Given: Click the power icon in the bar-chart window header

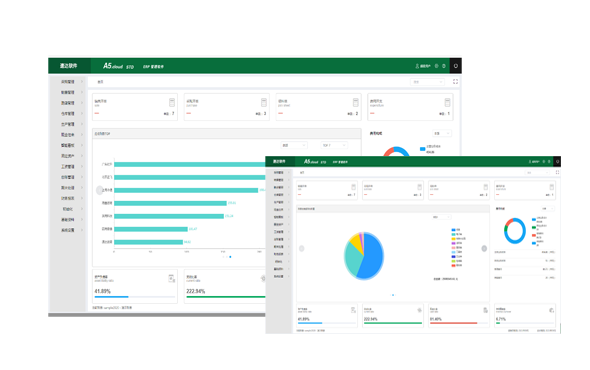Looking at the screenshot, I should point(456,66).
